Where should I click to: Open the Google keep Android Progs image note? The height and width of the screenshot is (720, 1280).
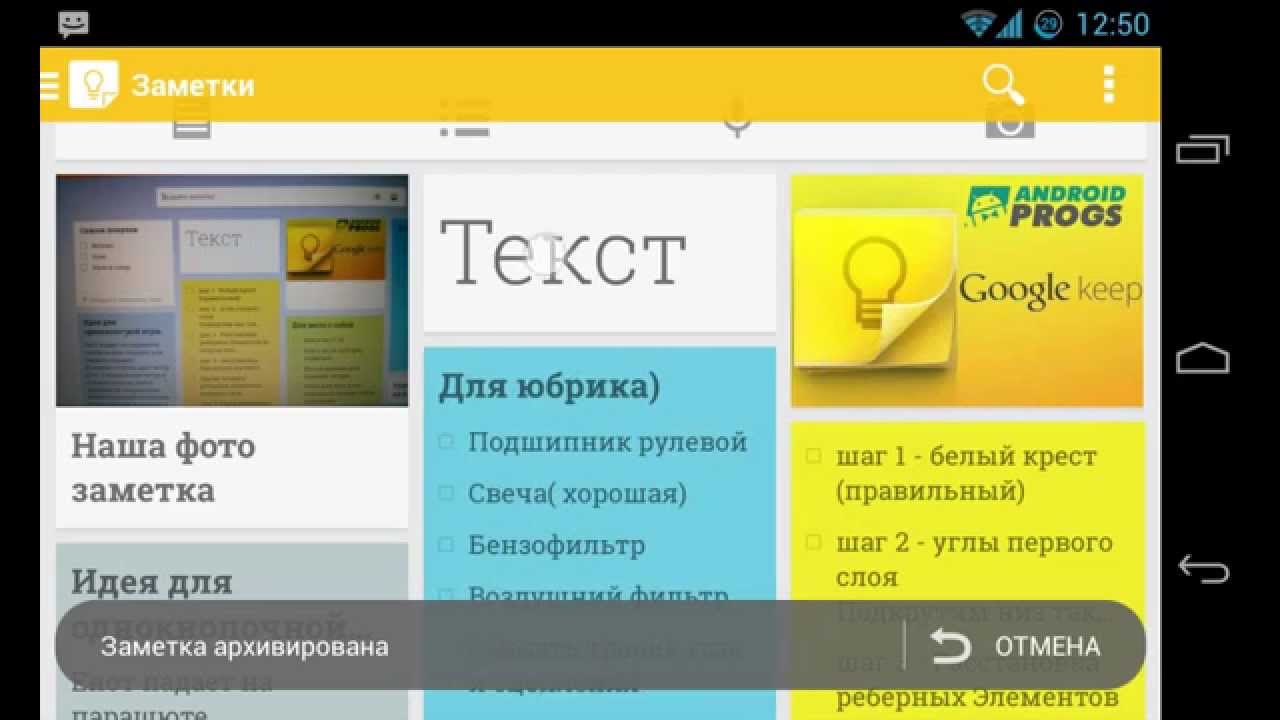[x=967, y=291]
